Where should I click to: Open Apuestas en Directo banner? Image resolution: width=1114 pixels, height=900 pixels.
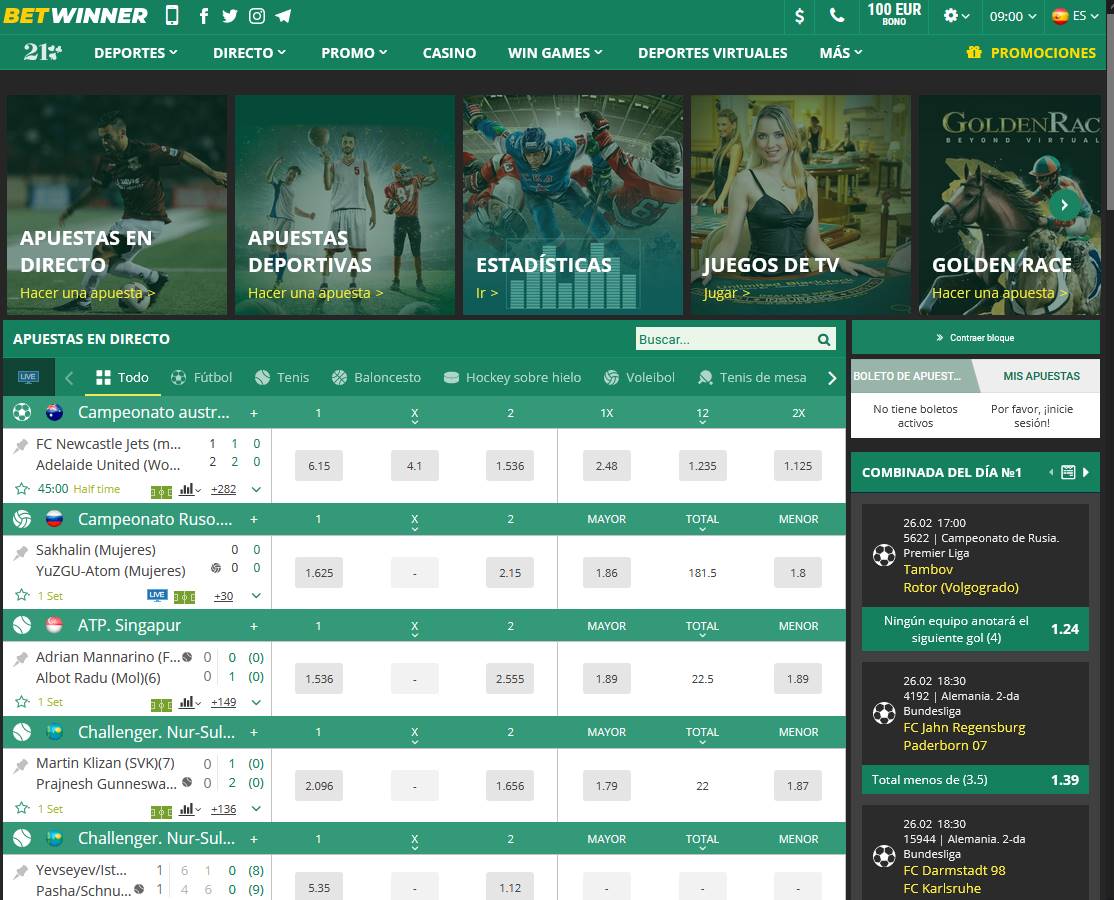click(x=117, y=205)
